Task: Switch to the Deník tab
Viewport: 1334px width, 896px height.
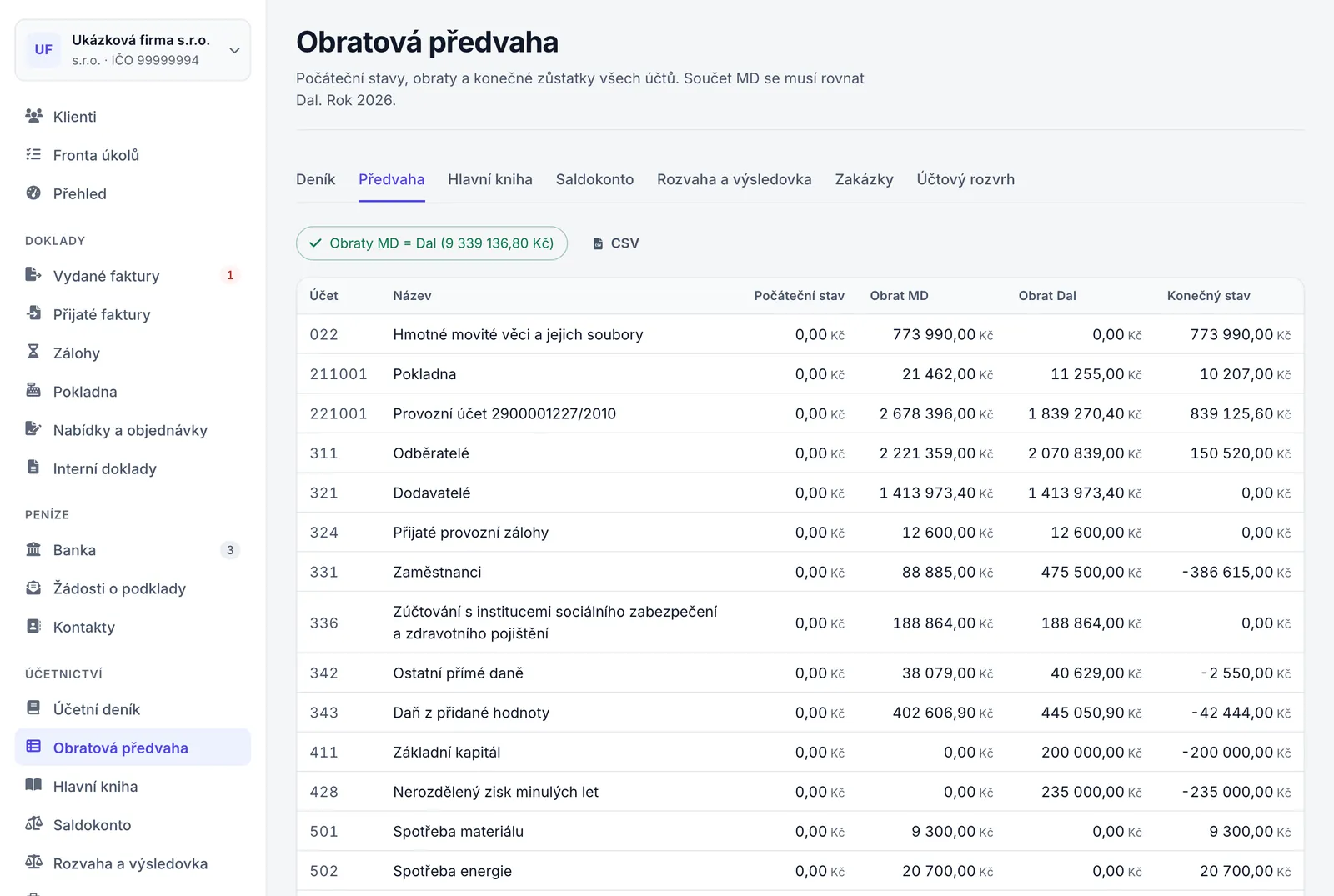Action: click(315, 179)
